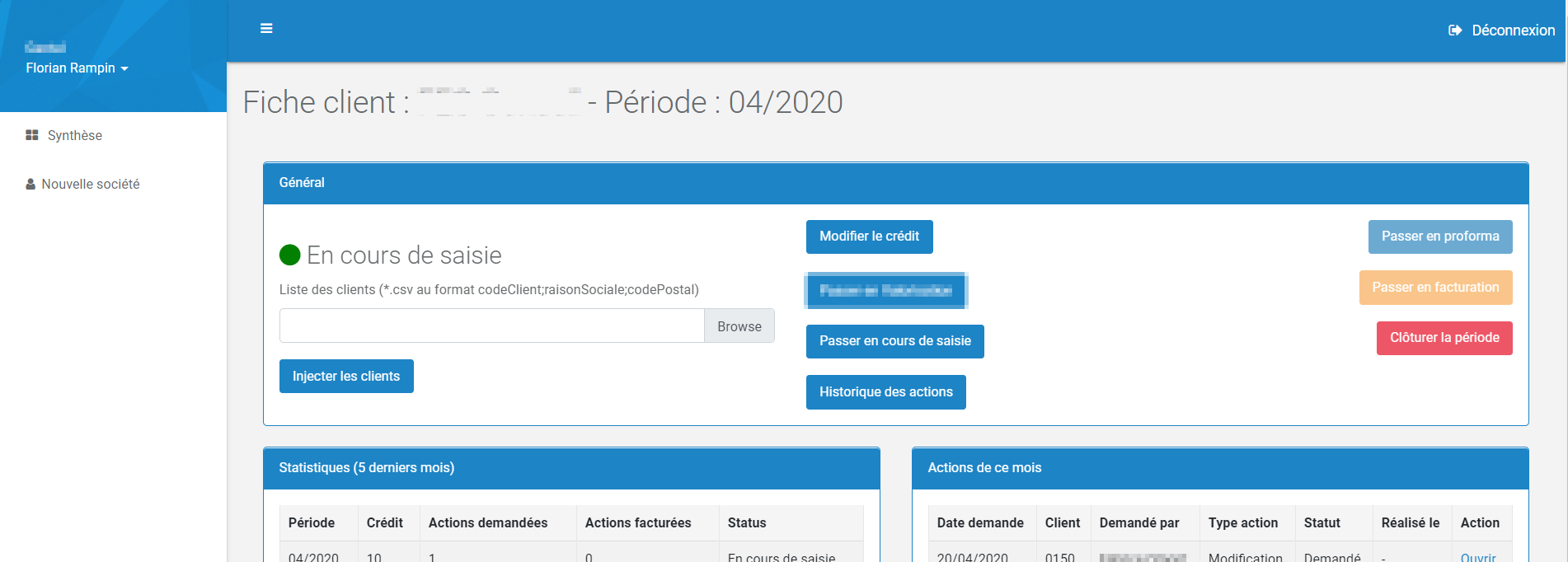1568x562 pixels.
Task: Expand the Florian Rampin user dropdown
Action: pyautogui.click(x=77, y=68)
